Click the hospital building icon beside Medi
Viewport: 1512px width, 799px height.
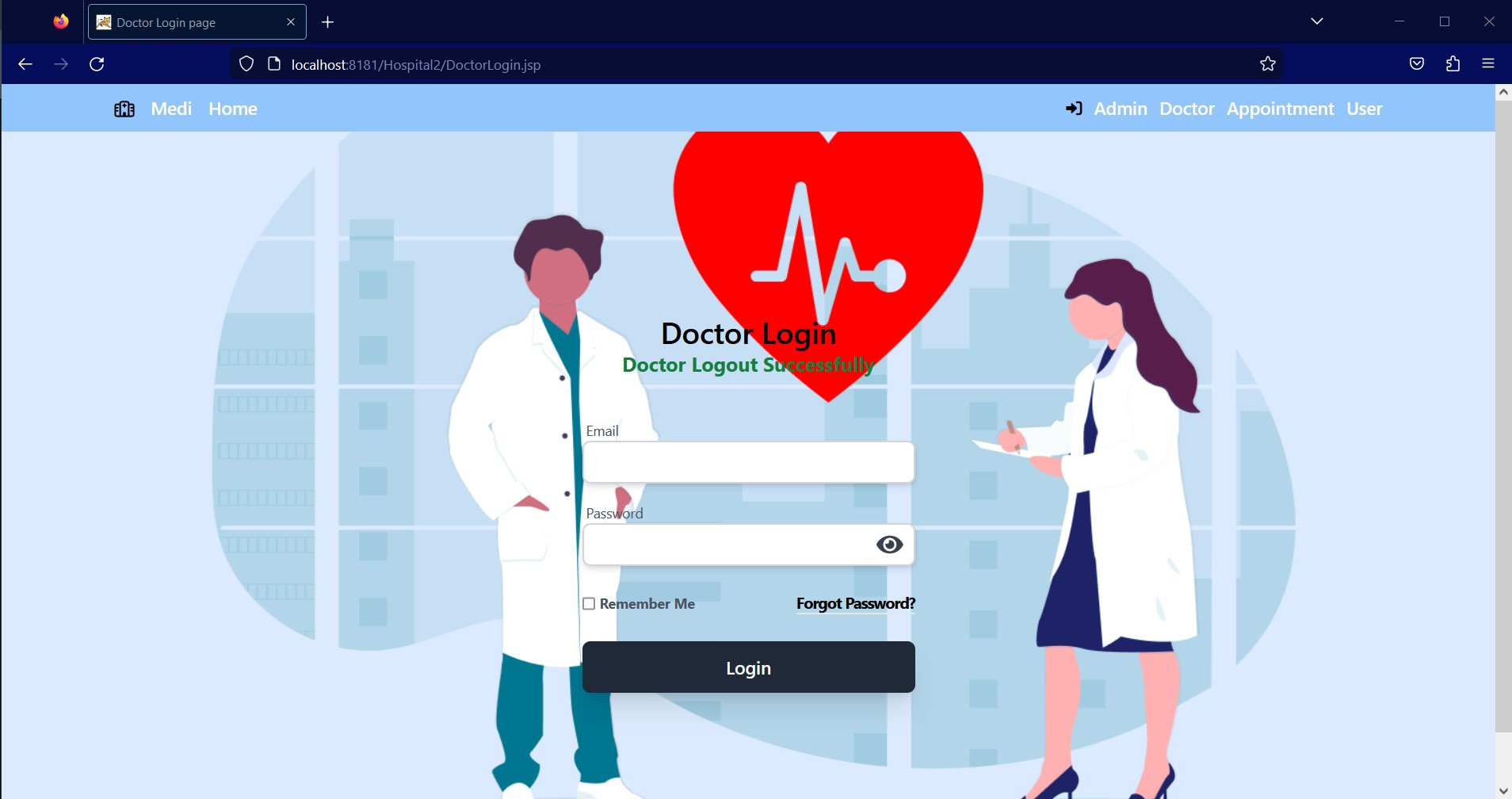(x=124, y=109)
